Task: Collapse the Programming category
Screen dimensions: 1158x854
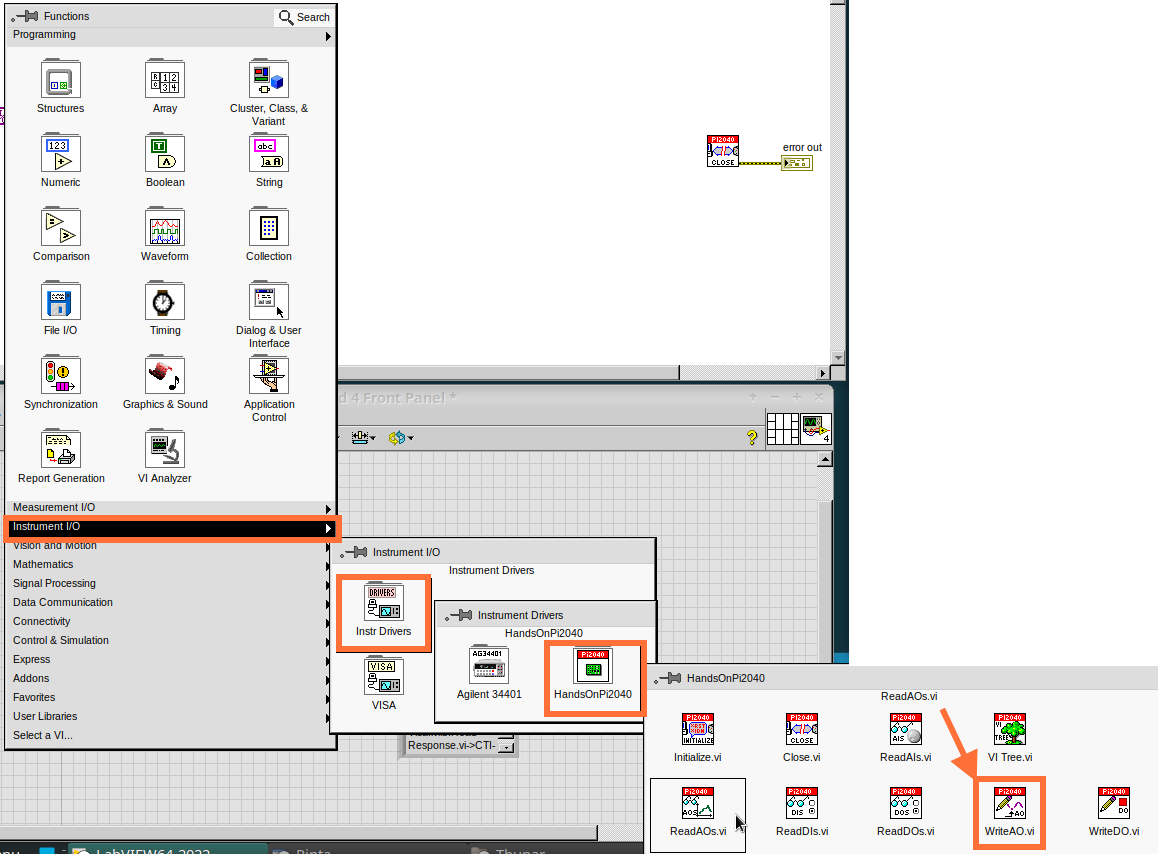Action: 171,35
